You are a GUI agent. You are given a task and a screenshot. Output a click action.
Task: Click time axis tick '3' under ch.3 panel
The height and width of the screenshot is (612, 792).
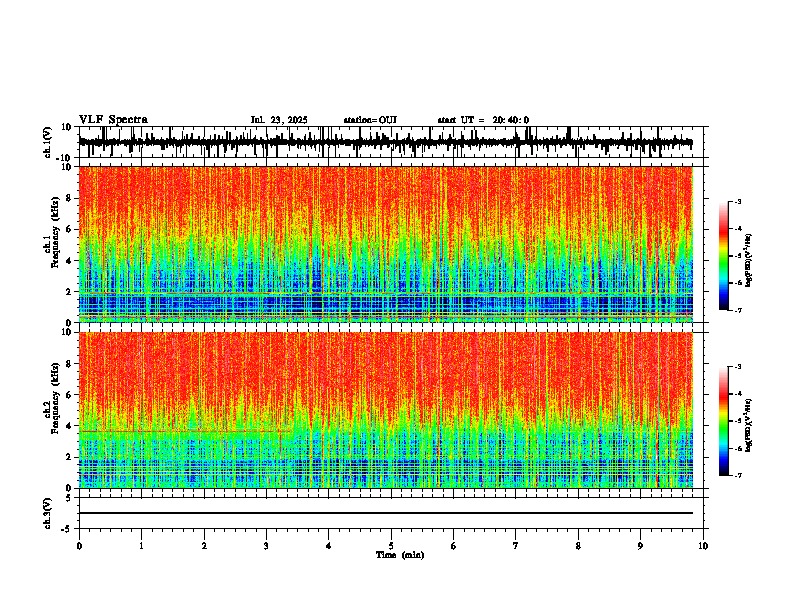(266, 546)
